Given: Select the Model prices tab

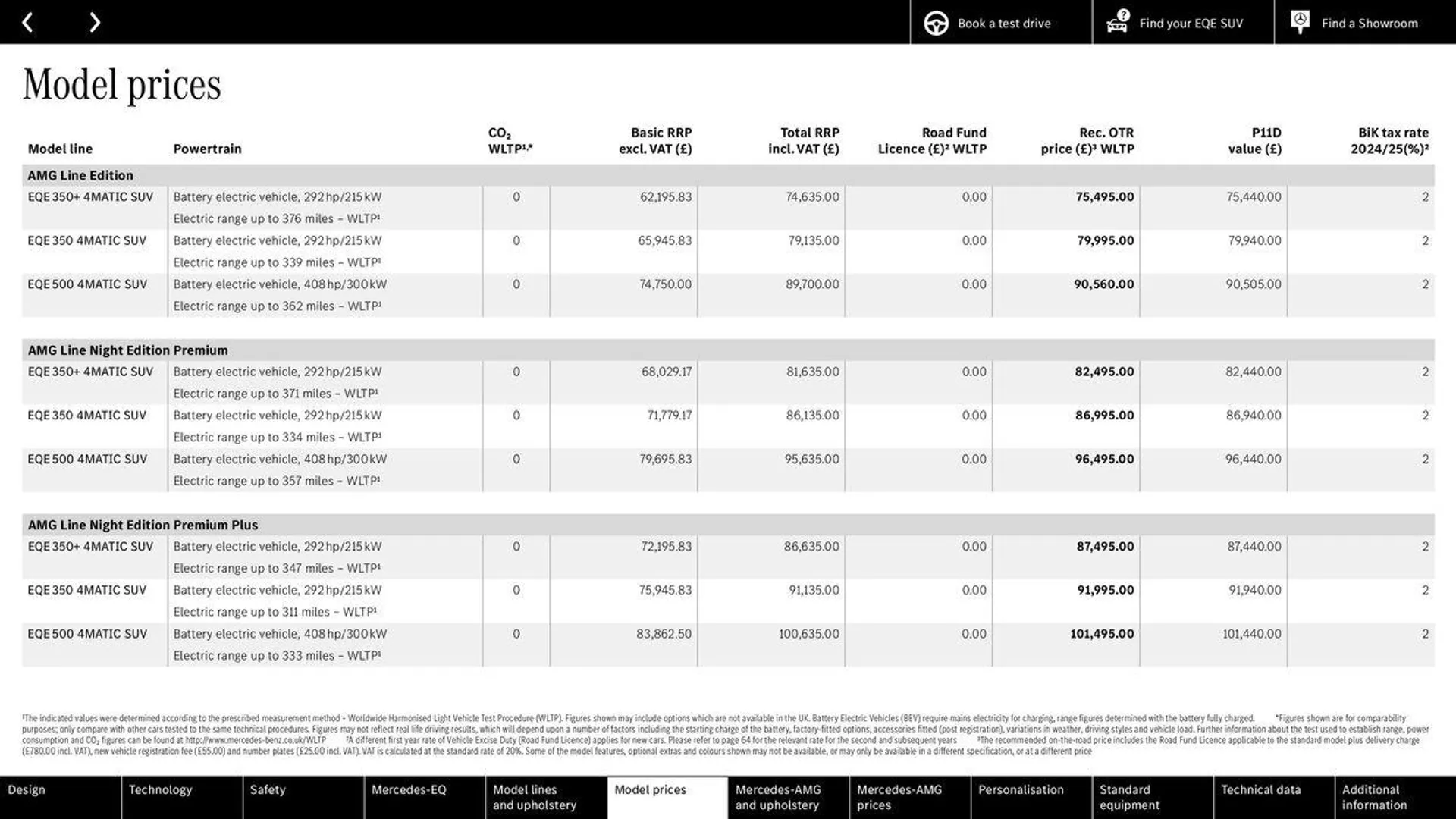Looking at the screenshot, I should tap(667, 797).
